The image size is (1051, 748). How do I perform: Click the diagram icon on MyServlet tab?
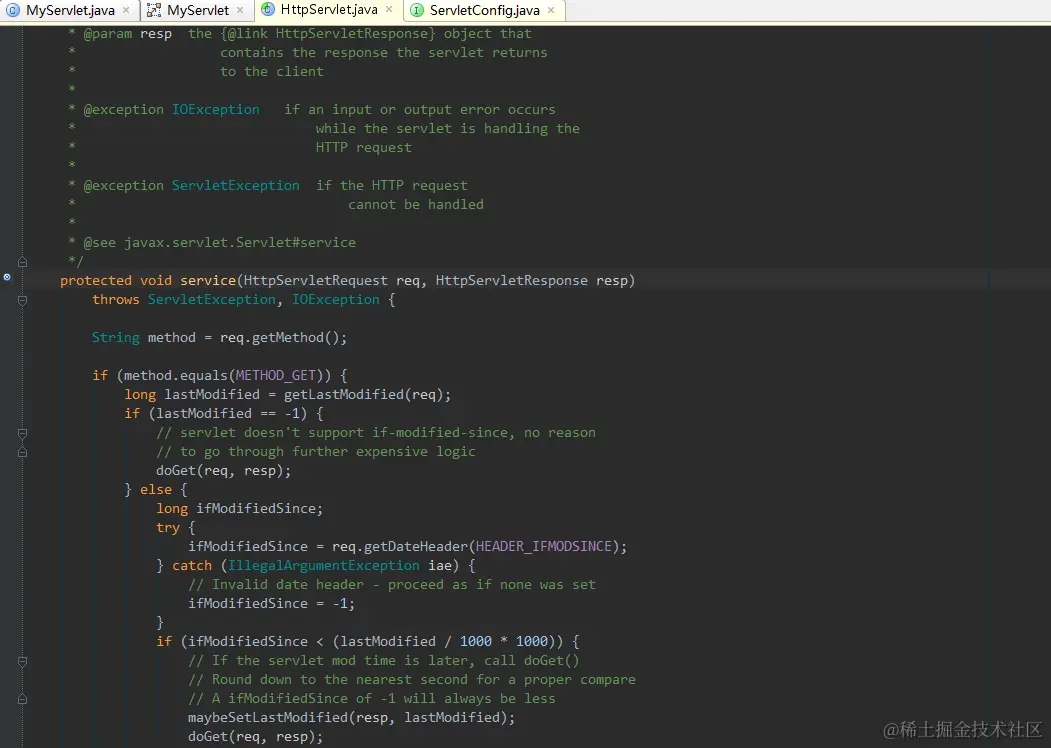click(x=153, y=10)
